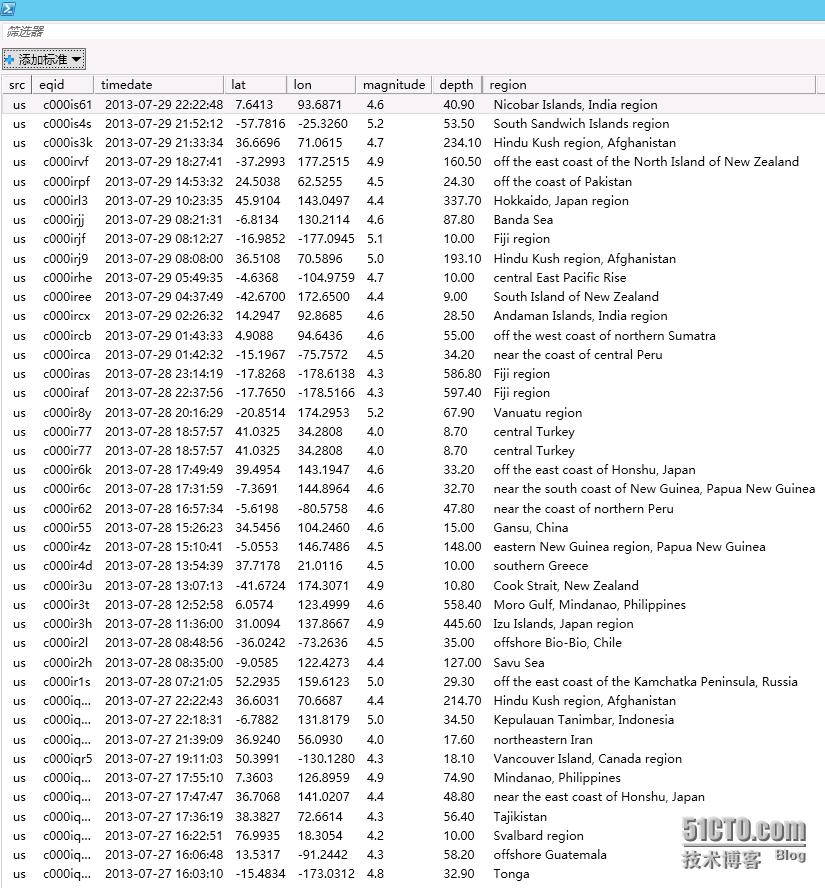Select eqid c000iras
The image size is (825, 888).
pos(66,374)
